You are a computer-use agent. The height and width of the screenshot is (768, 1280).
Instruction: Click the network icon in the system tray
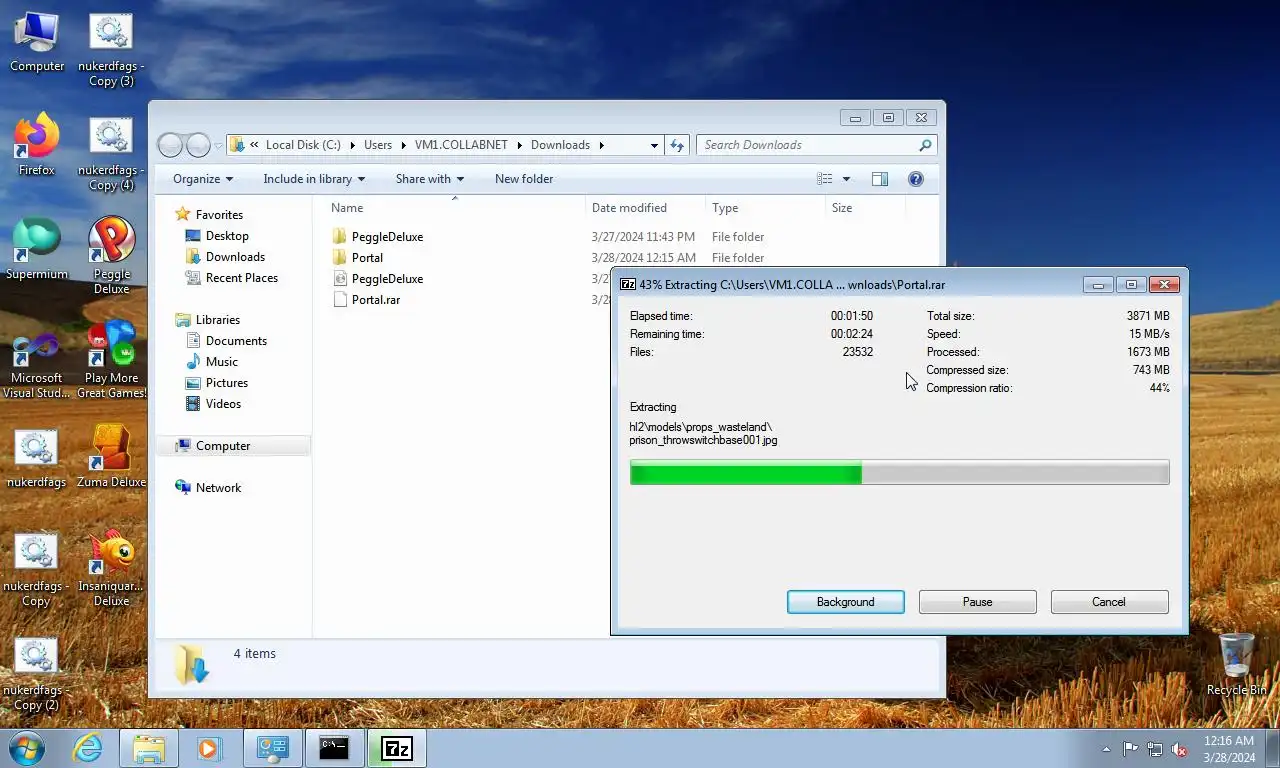coord(1155,749)
